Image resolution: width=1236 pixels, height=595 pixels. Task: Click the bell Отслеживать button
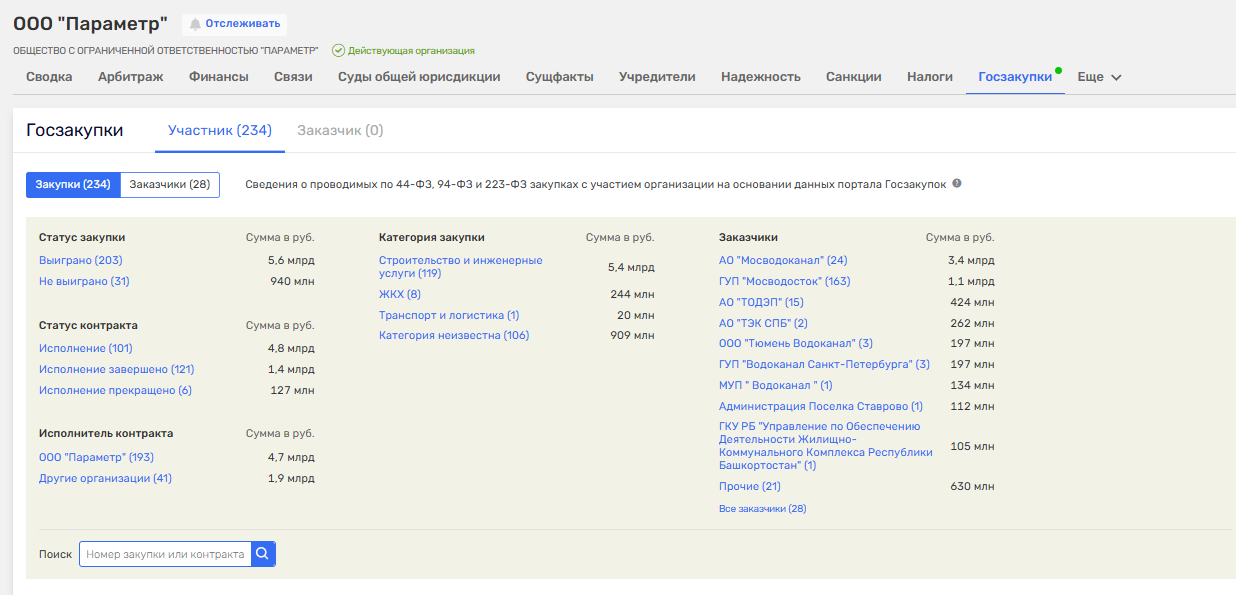[234, 24]
